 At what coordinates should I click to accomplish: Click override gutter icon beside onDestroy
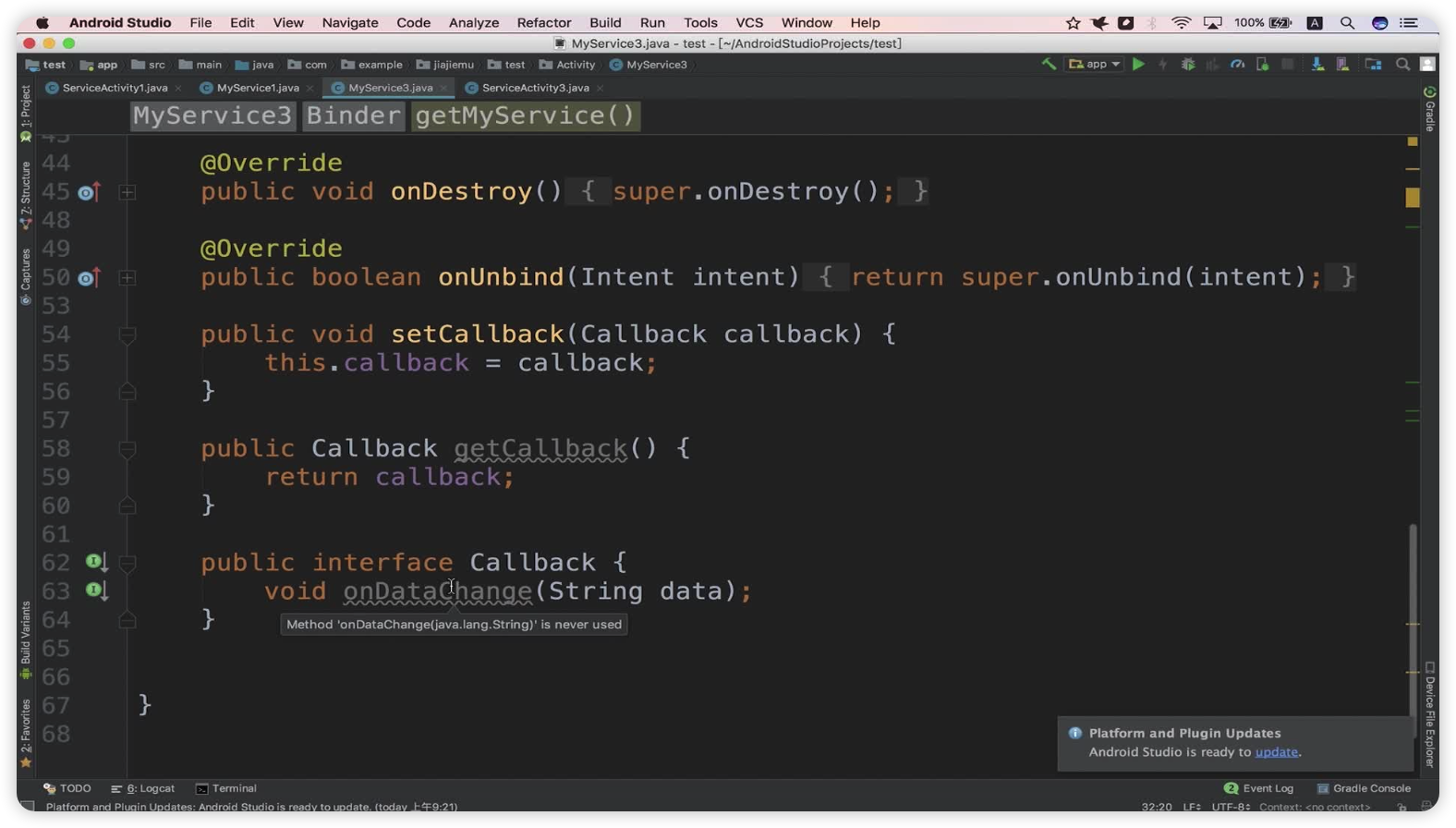(89, 192)
